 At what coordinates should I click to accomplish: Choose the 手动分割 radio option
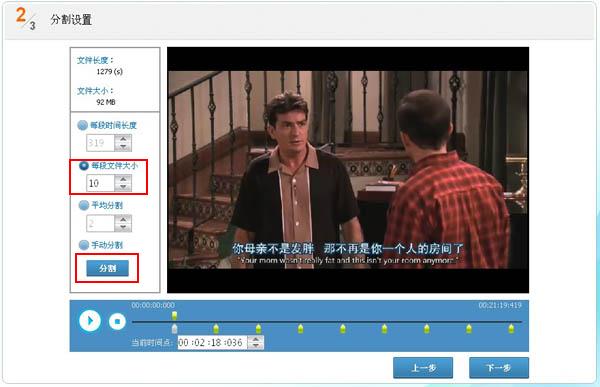83,245
